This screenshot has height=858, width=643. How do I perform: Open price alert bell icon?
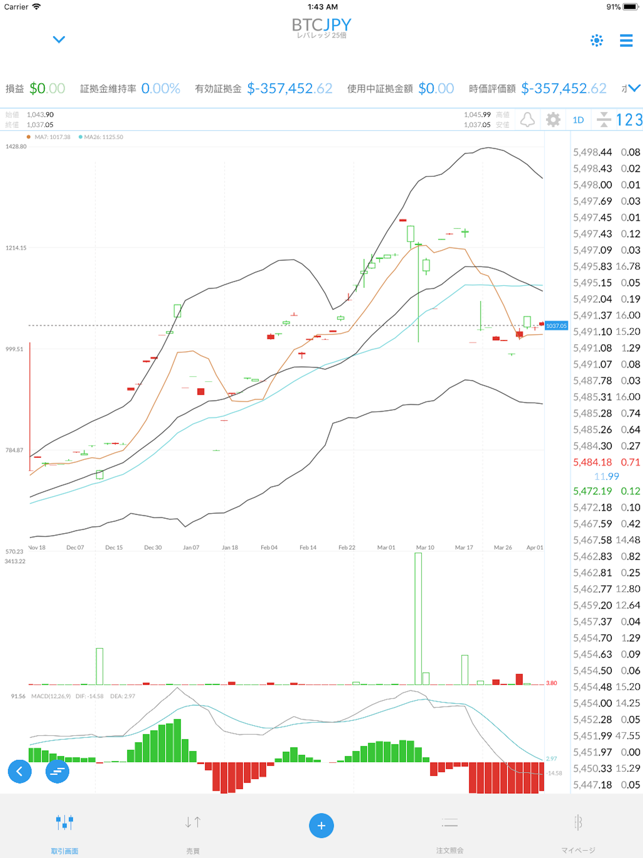(527, 120)
